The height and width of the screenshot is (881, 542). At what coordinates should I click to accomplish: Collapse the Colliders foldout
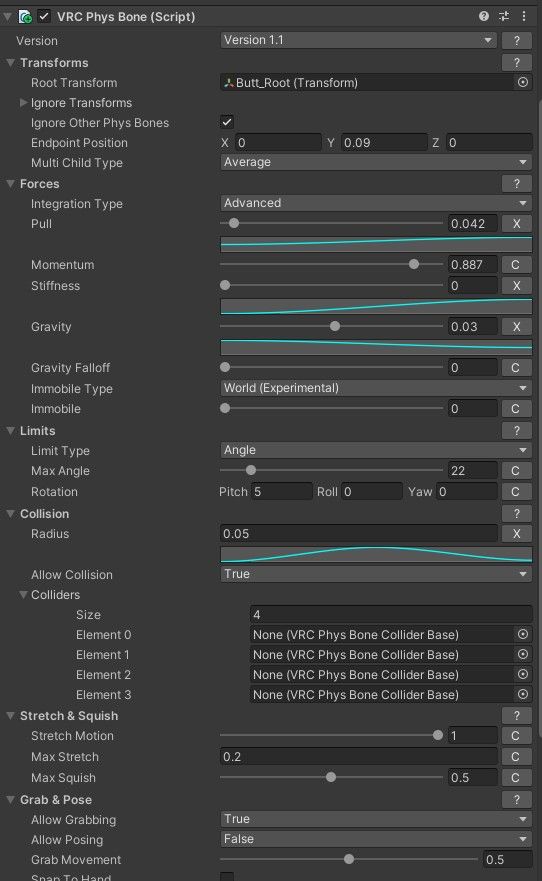[x=24, y=594]
